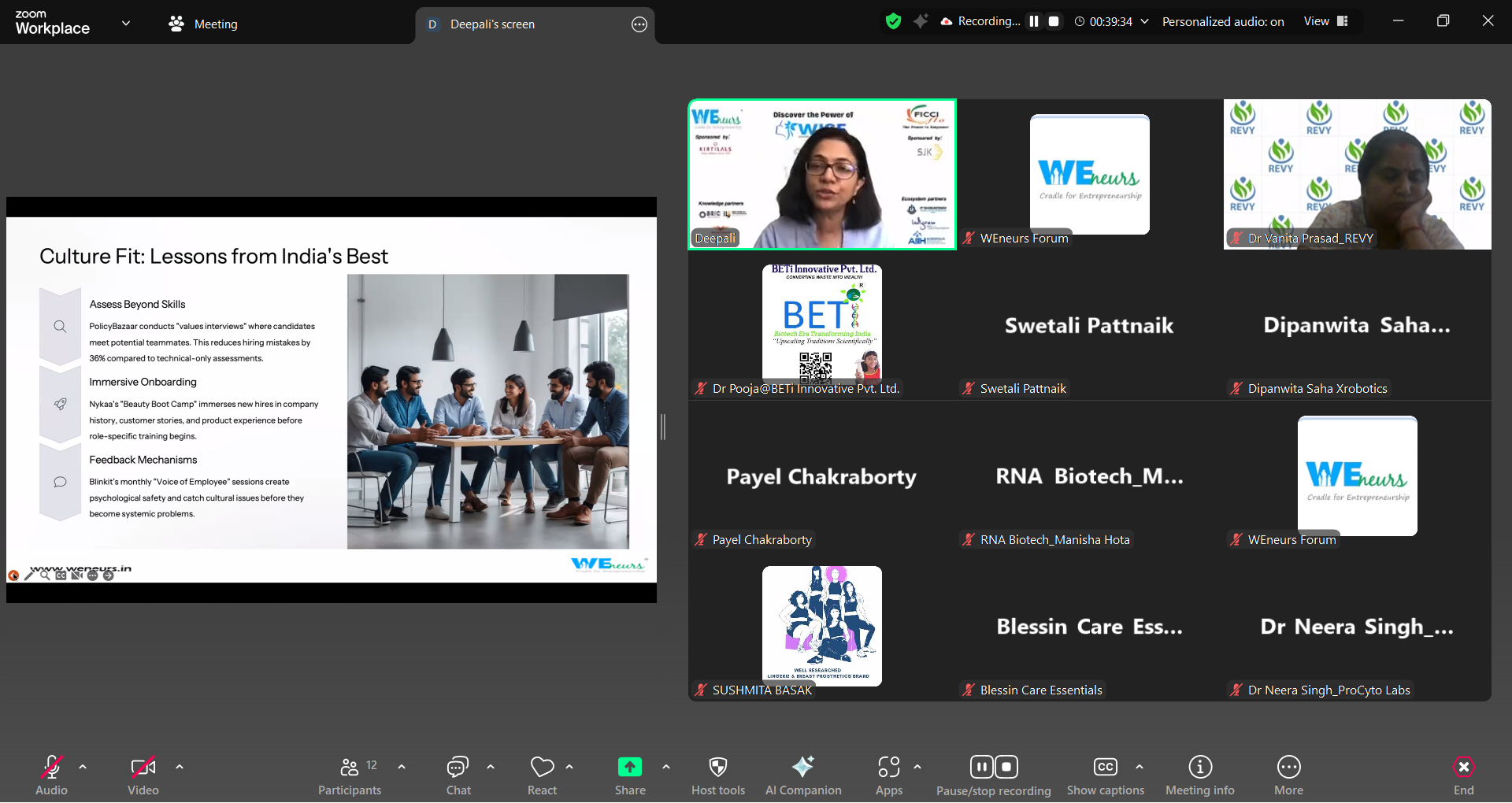This screenshot has width=1512, height=803.
Task: Click the green Share screen icon
Action: pyautogui.click(x=629, y=767)
